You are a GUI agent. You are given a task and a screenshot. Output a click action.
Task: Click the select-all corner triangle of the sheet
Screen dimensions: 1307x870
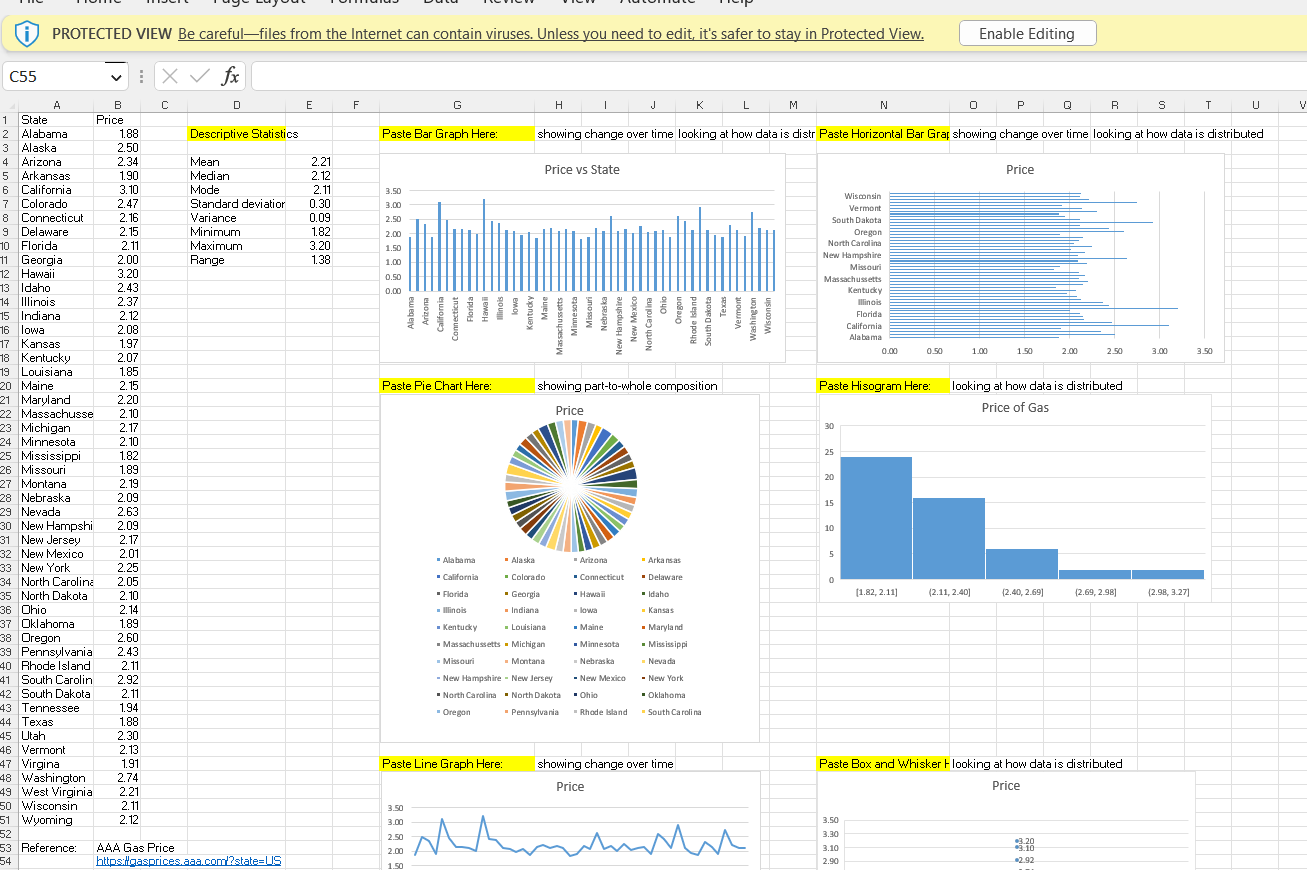click(x=9, y=105)
